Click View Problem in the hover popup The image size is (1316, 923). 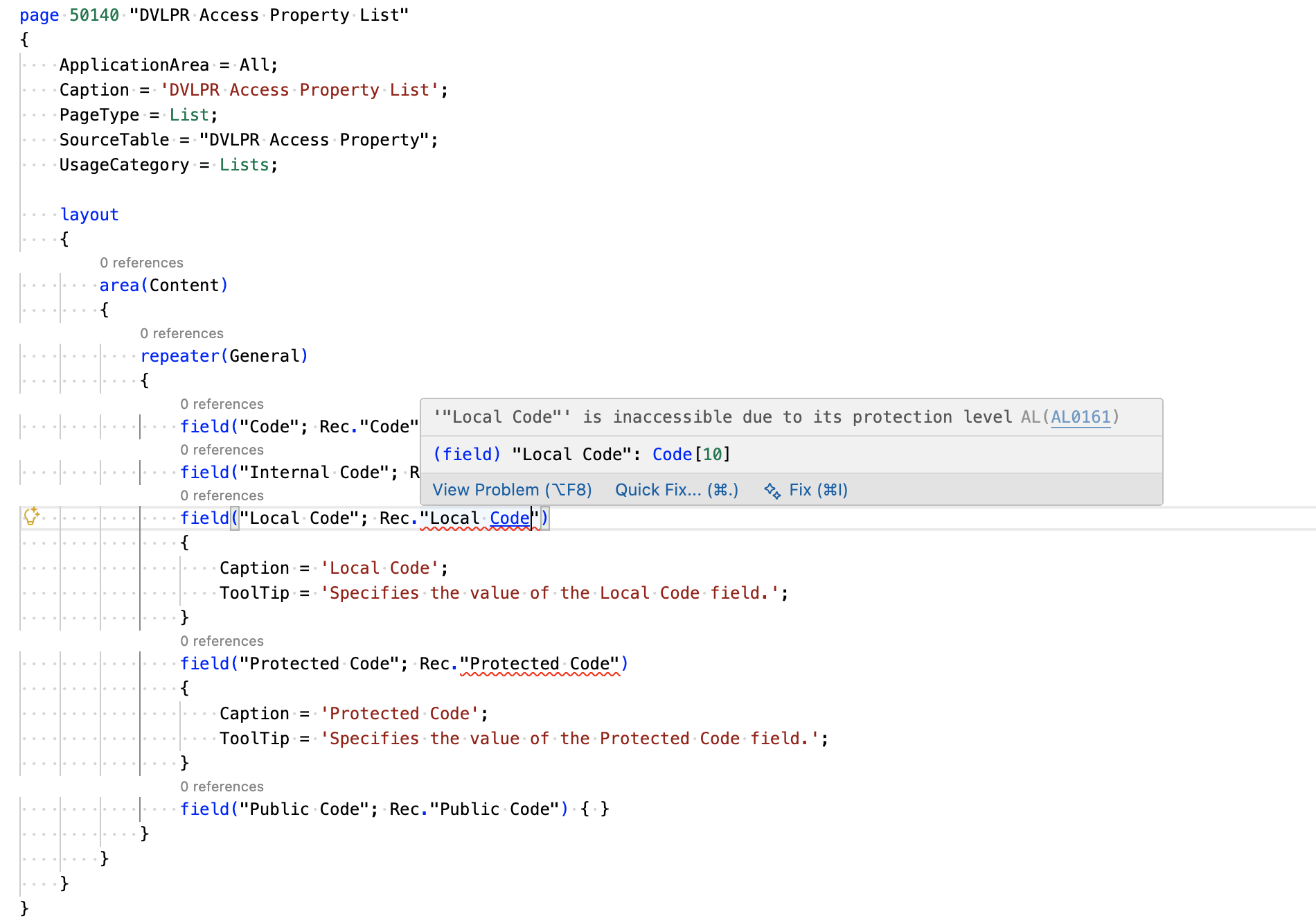512,491
